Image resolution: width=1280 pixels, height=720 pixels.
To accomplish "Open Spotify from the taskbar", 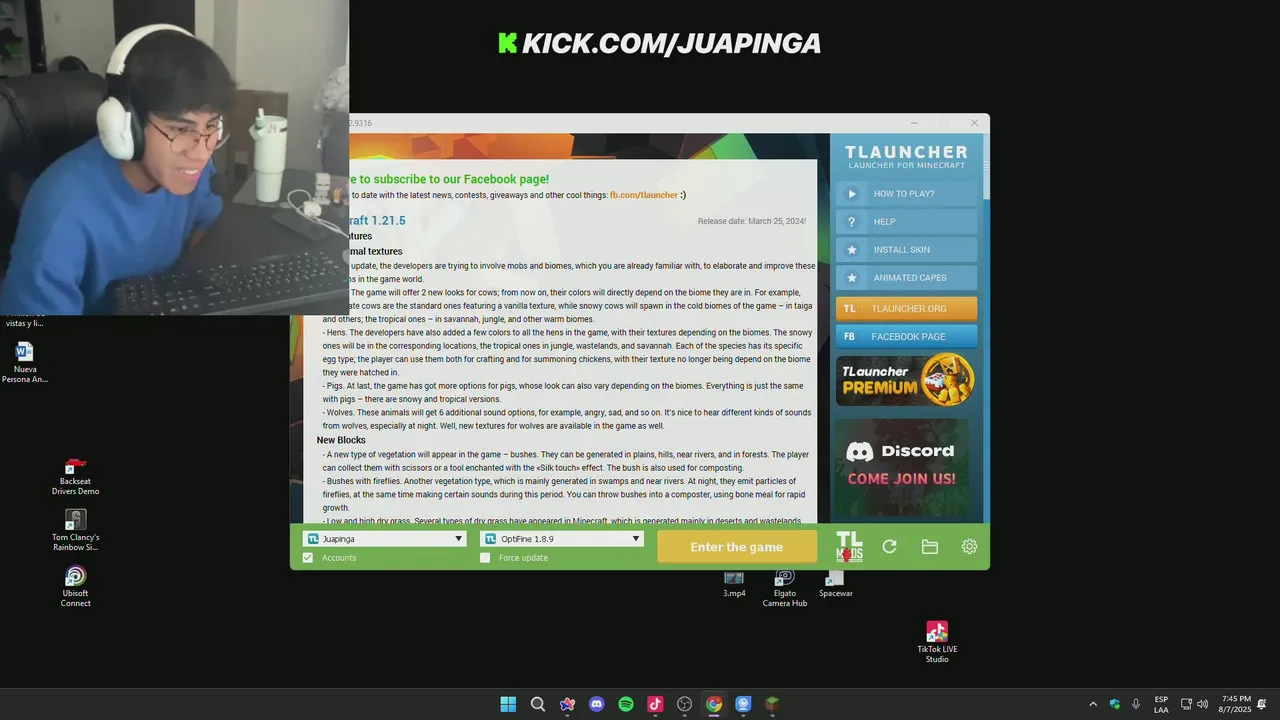I will pyautogui.click(x=626, y=704).
